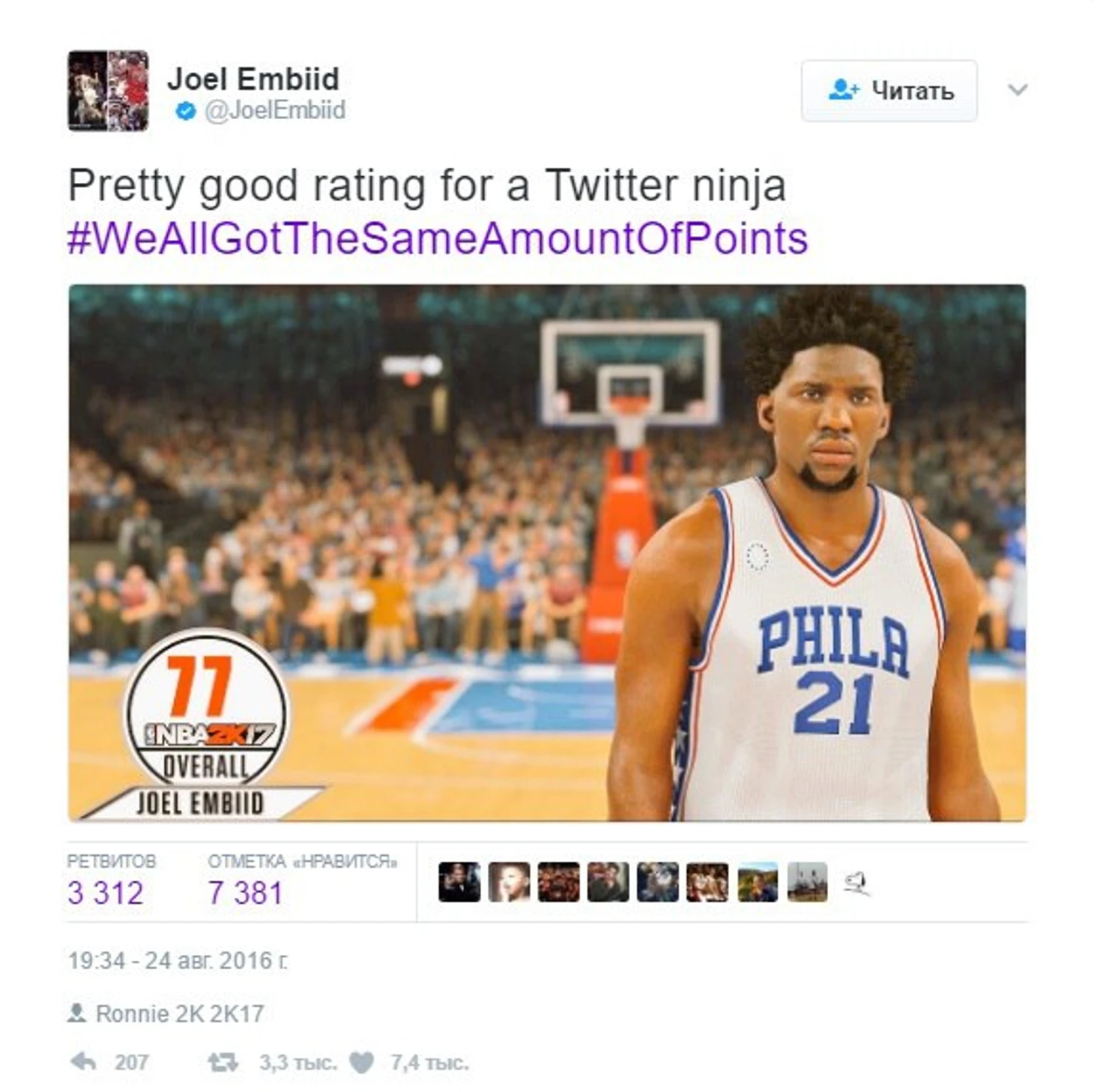This screenshot has width=1094, height=1092.
Task: Open tagged user Ronnie 2K 2K17
Action: click(x=180, y=1013)
